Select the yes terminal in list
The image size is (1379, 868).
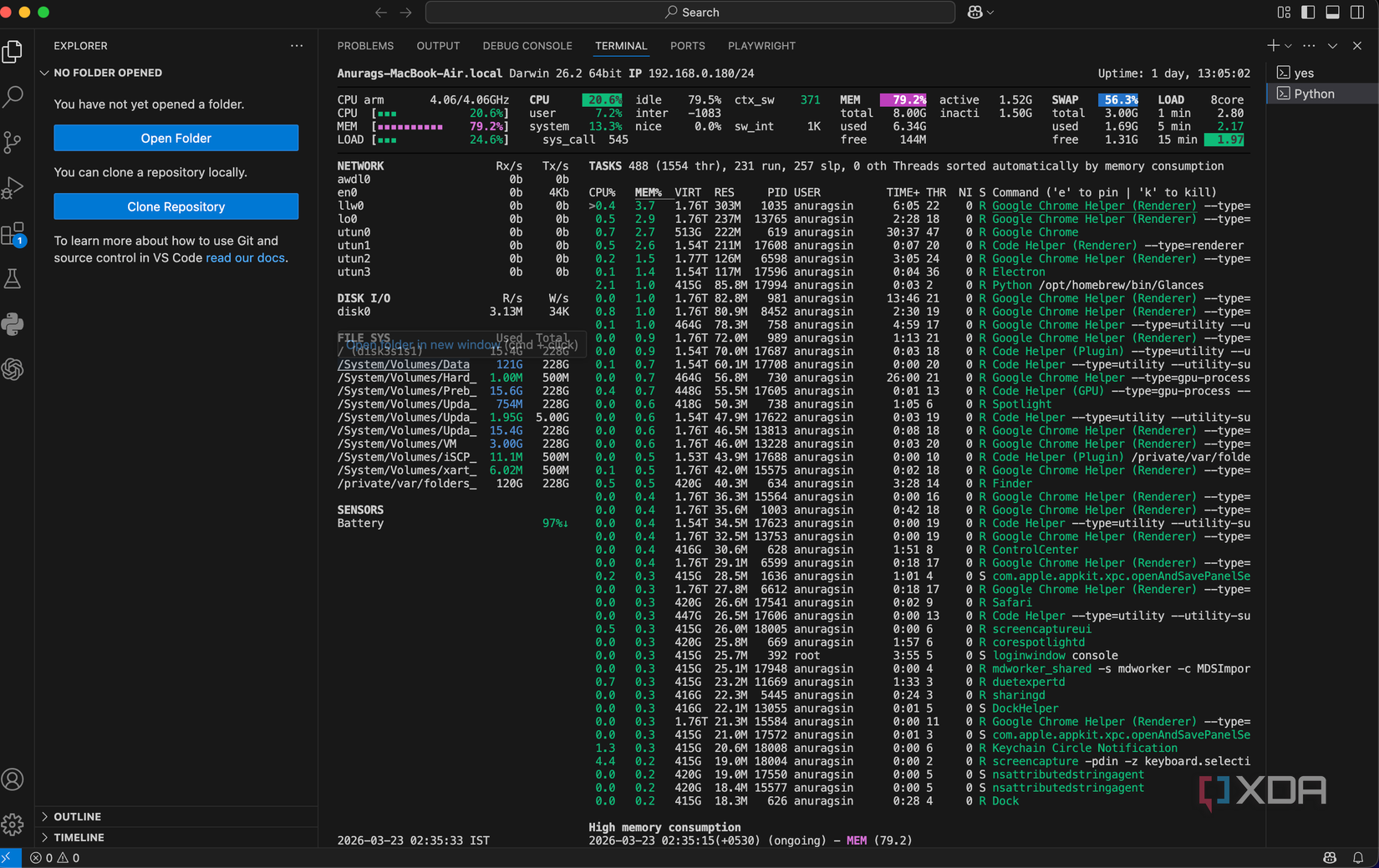point(1322,73)
